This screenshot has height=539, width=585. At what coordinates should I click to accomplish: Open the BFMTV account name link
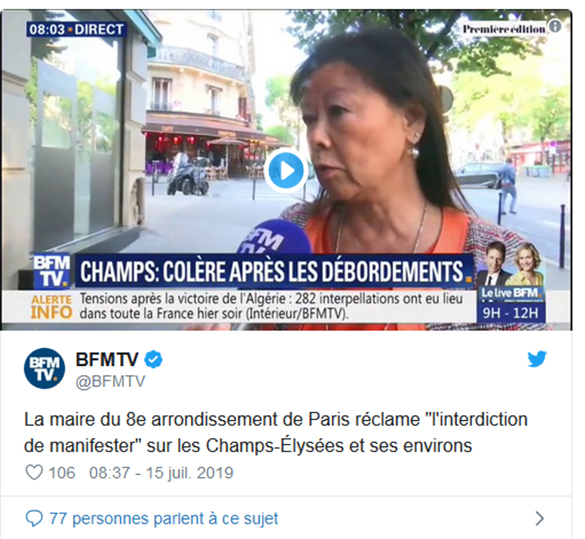(x=107, y=360)
